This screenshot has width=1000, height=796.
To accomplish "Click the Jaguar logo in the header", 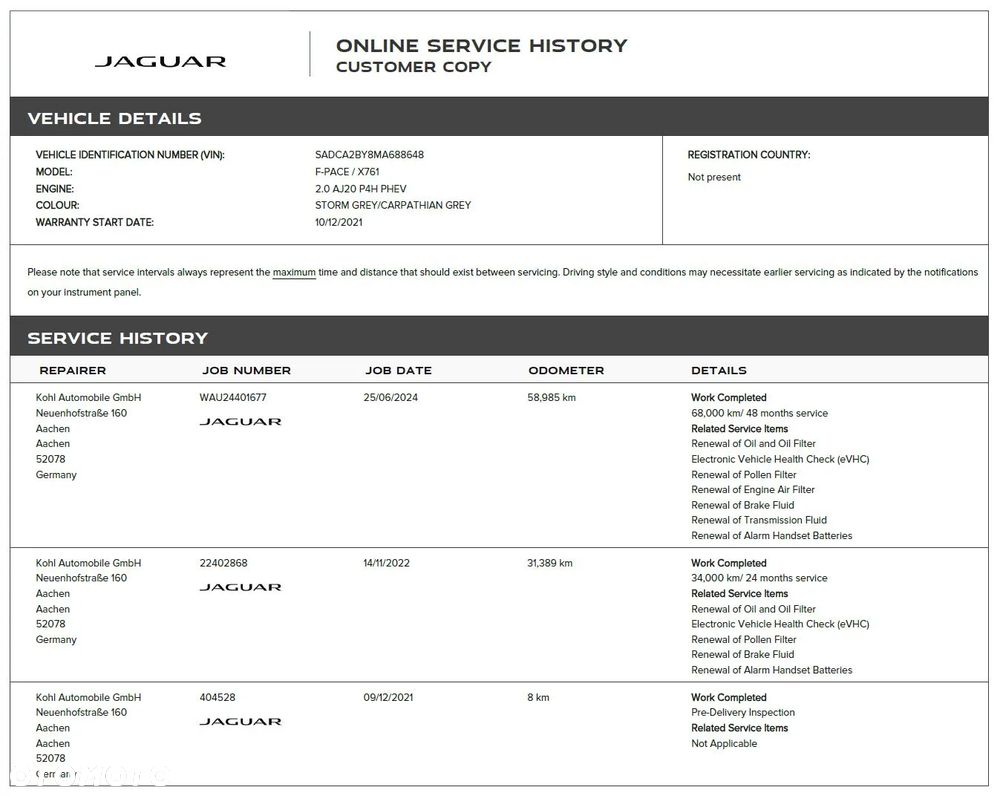I will [160, 62].
